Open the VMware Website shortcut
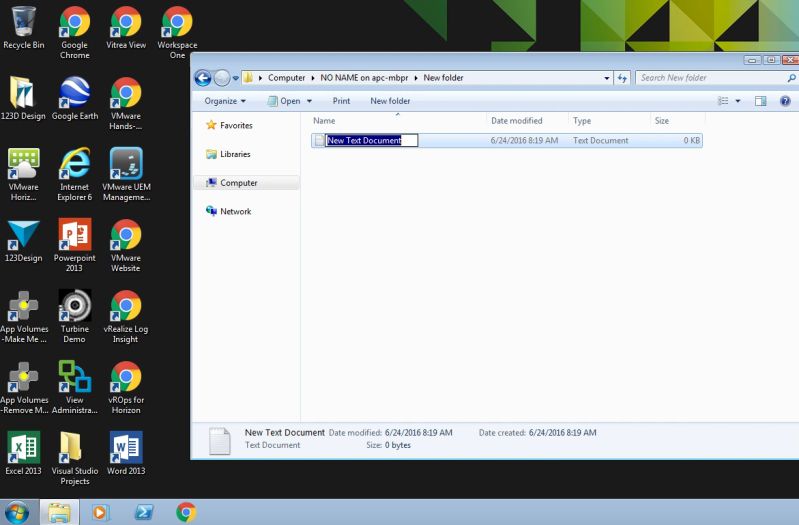Screen dimensions: 799x525 (126, 245)
